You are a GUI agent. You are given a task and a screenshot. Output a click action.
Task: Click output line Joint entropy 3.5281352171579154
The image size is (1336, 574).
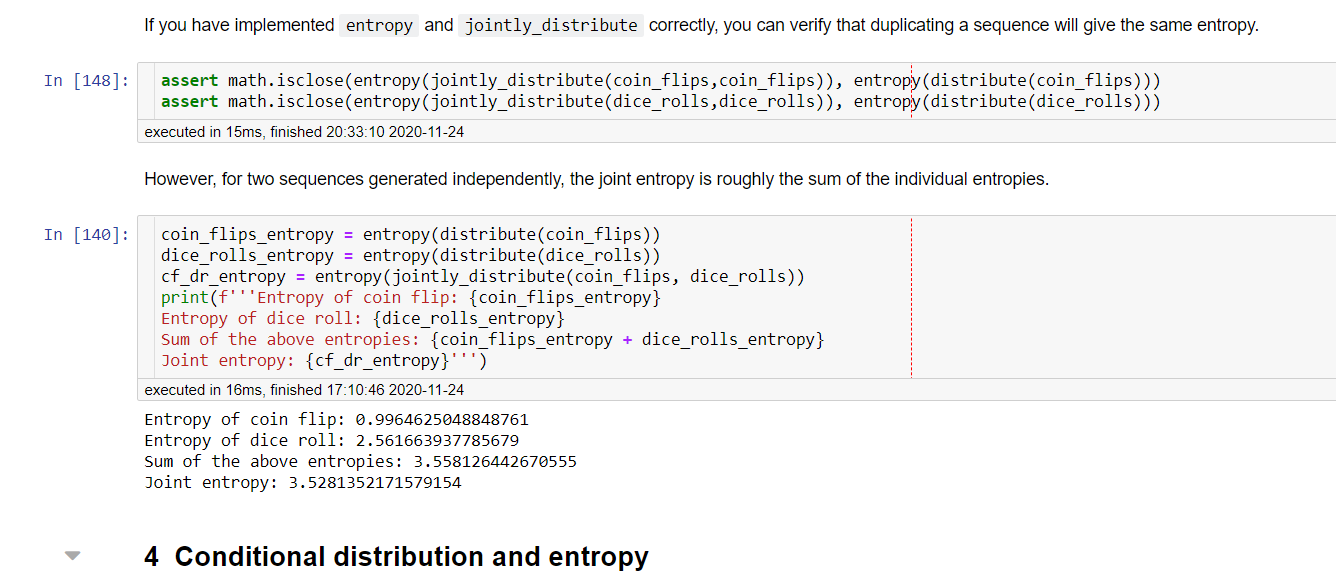tap(303, 483)
